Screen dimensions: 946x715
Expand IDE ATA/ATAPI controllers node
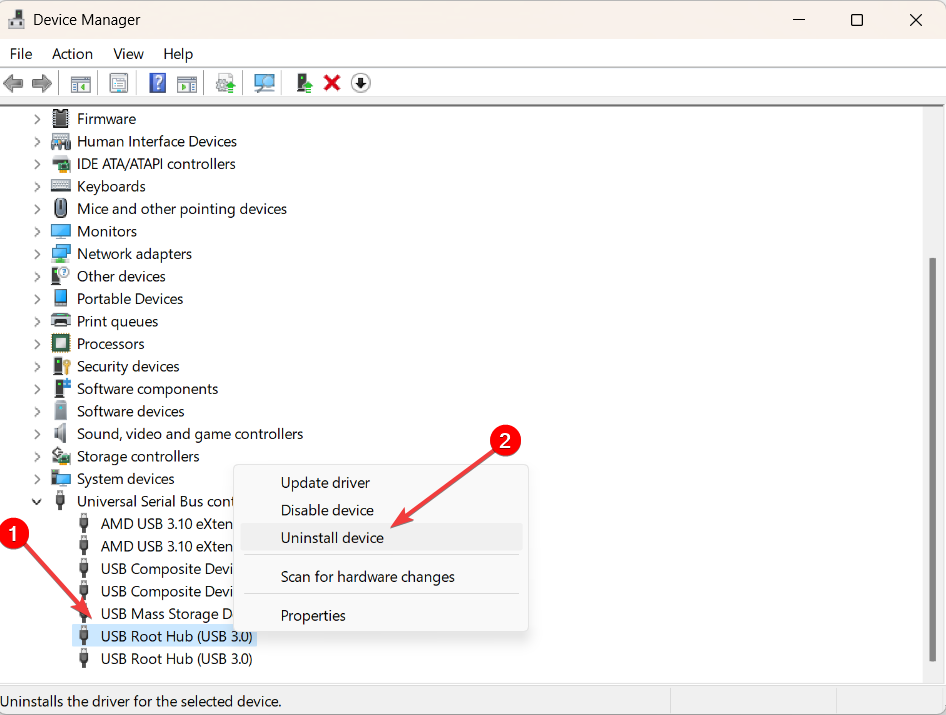click(37, 164)
